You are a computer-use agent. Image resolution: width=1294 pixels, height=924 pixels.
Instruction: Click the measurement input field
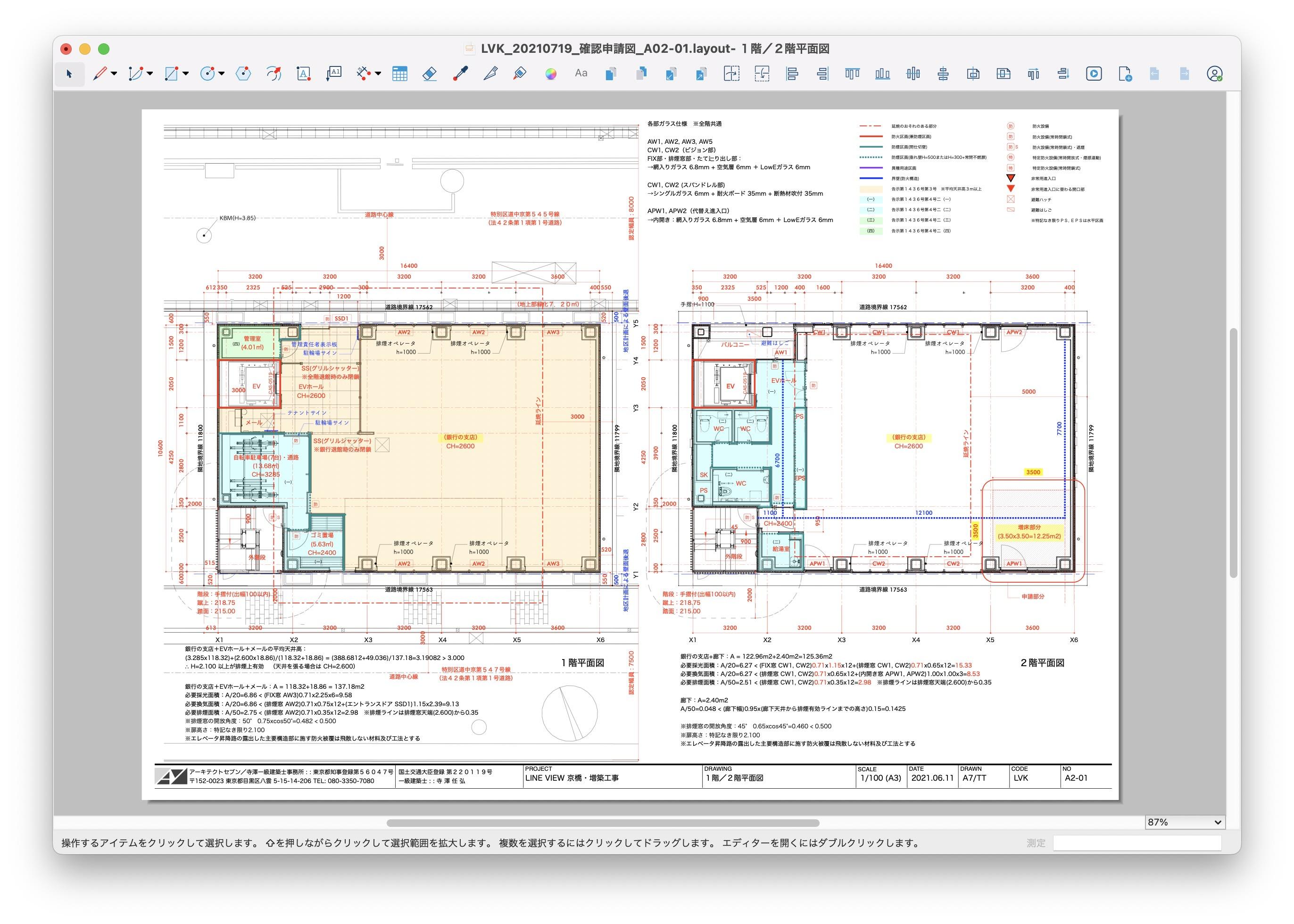pyautogui.click(x=1136, y=843)
